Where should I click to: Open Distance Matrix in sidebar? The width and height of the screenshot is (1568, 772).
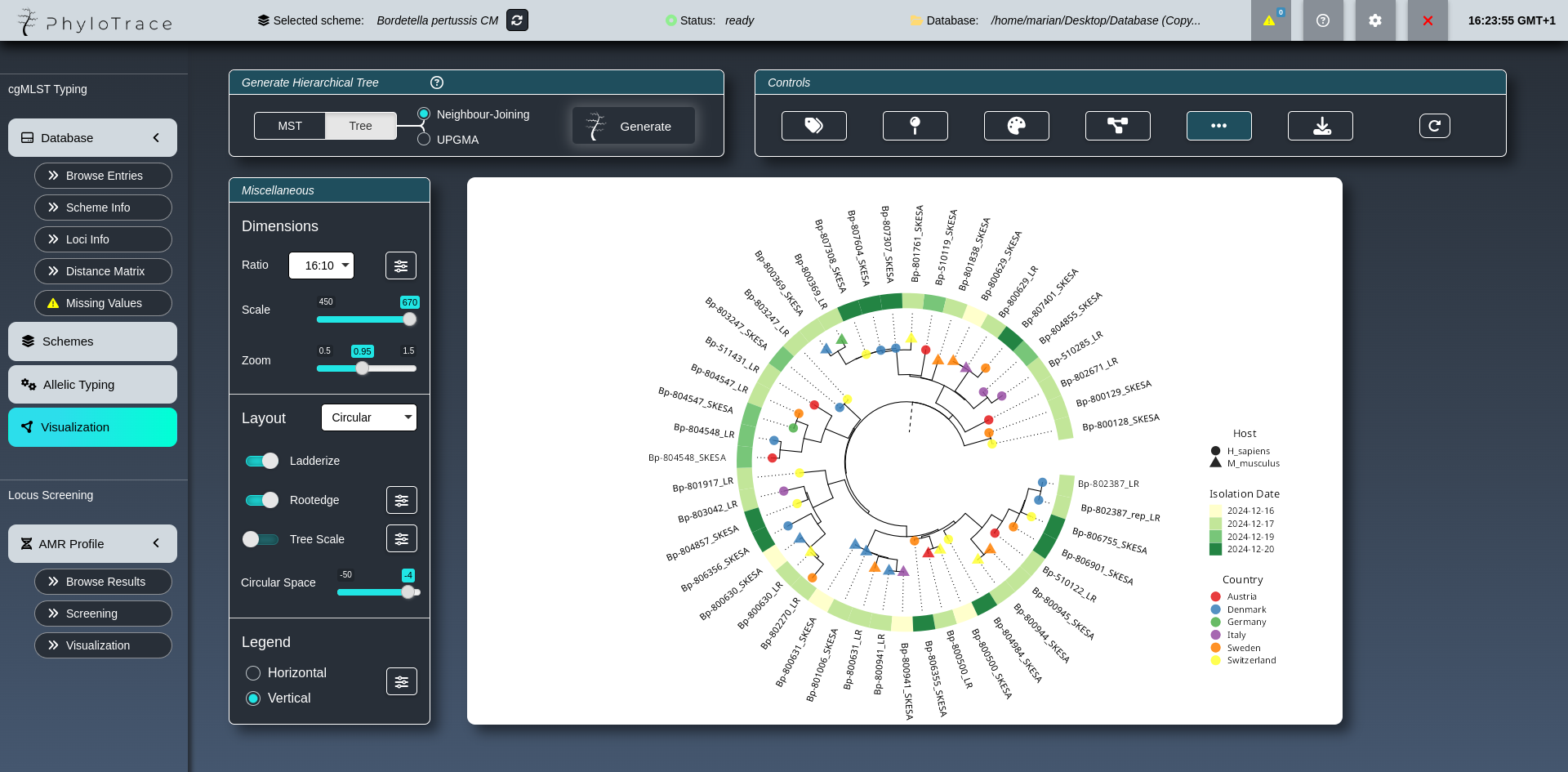pos(103,271)
